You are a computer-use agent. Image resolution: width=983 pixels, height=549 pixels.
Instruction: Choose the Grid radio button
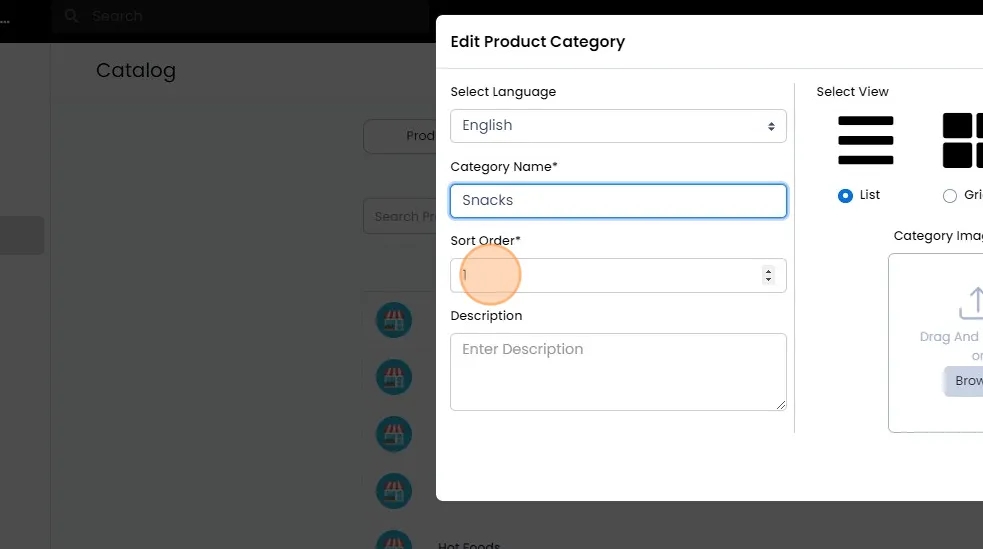click(950, 196)
